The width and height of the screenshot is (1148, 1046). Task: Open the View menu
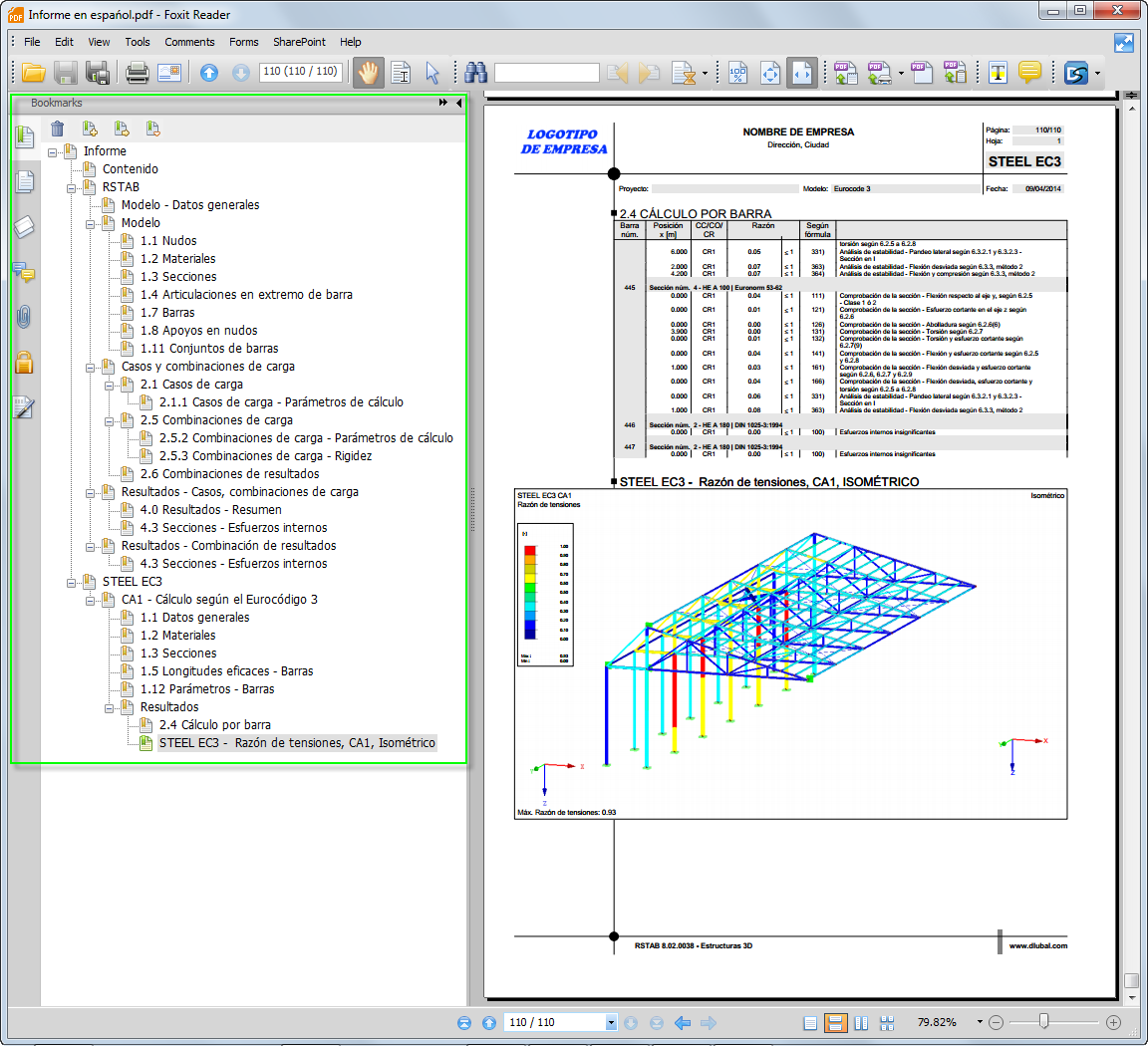tap(99, 42)
